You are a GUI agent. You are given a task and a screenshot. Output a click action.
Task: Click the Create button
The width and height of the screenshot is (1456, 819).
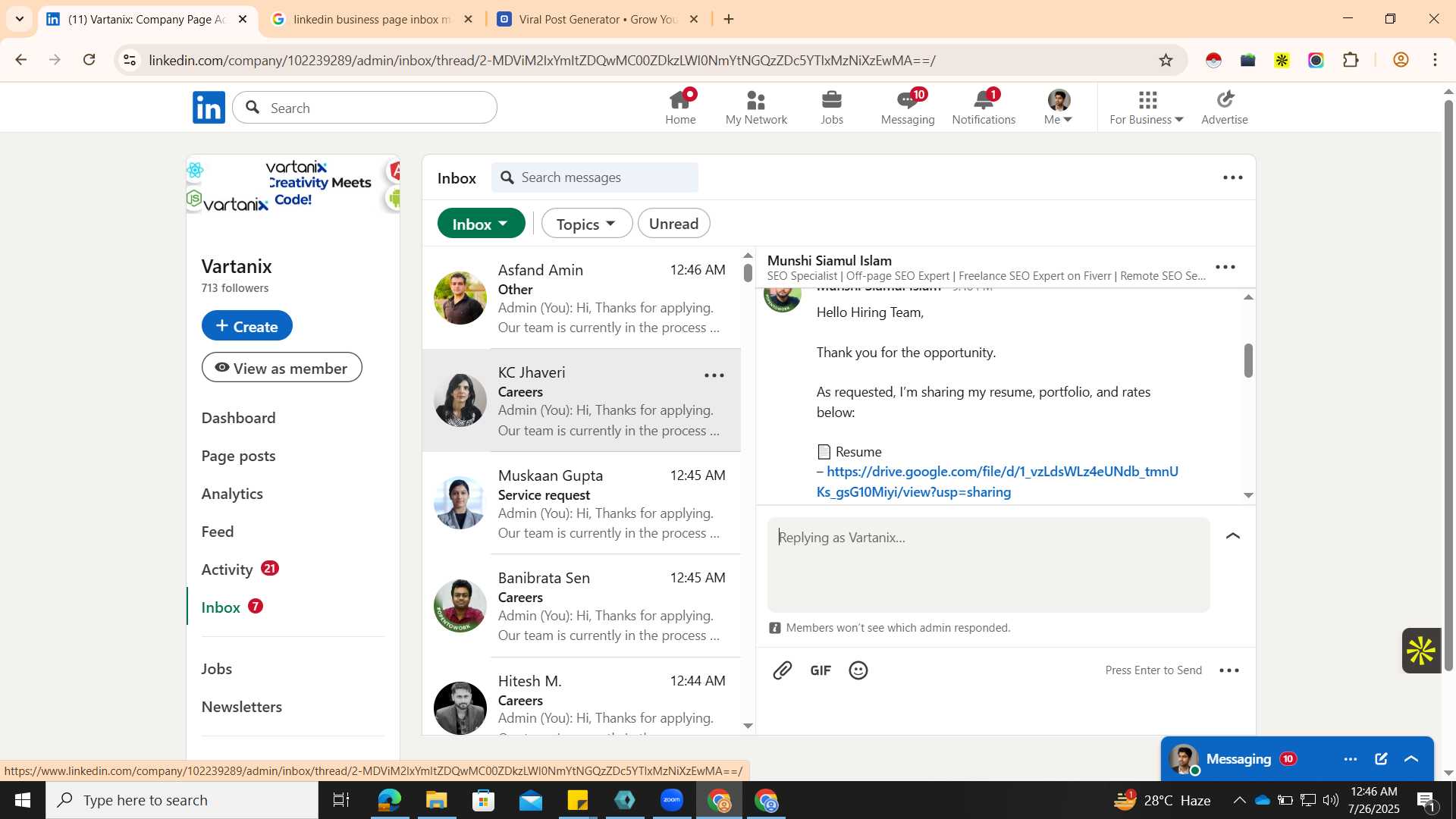click(246, 325)
